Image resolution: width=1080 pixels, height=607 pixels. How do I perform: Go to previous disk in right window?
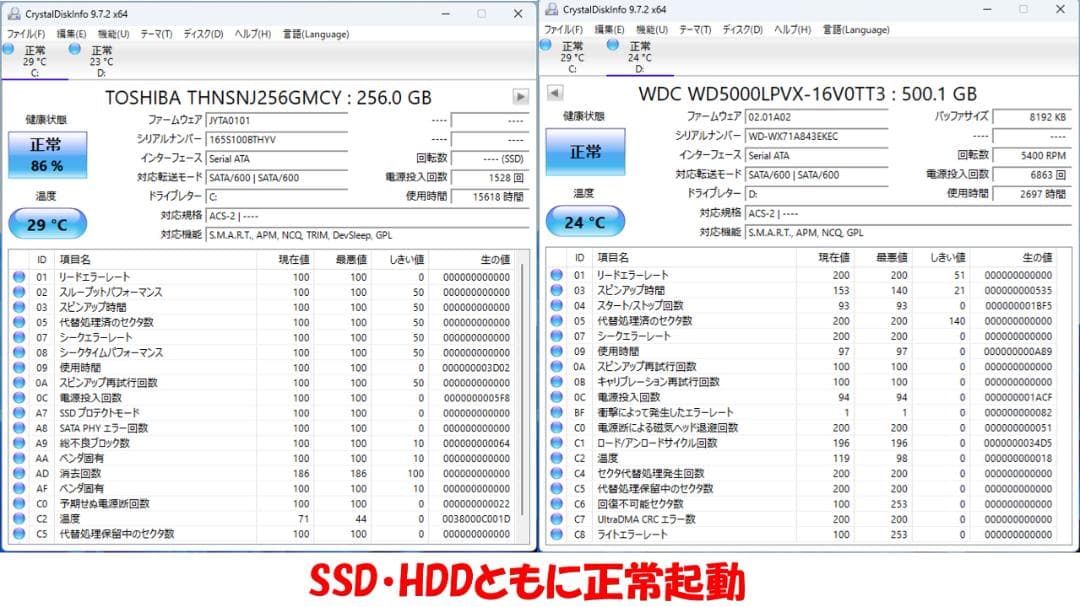click(x=554, y=93)
